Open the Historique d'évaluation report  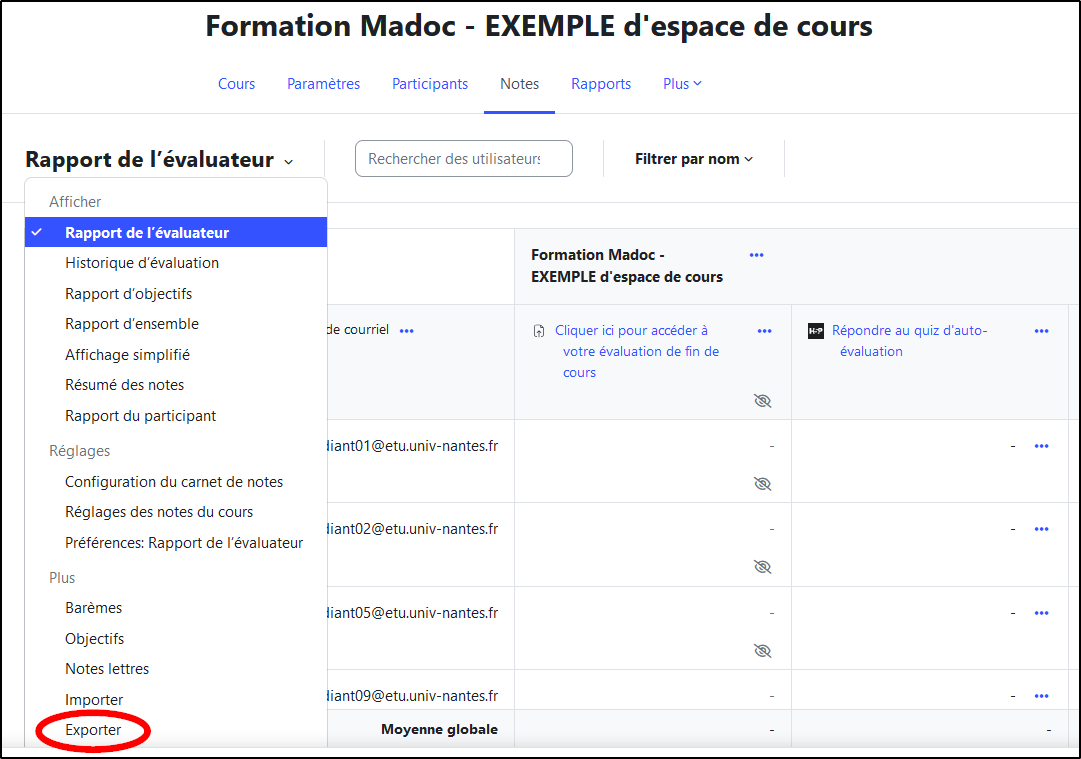142,263
